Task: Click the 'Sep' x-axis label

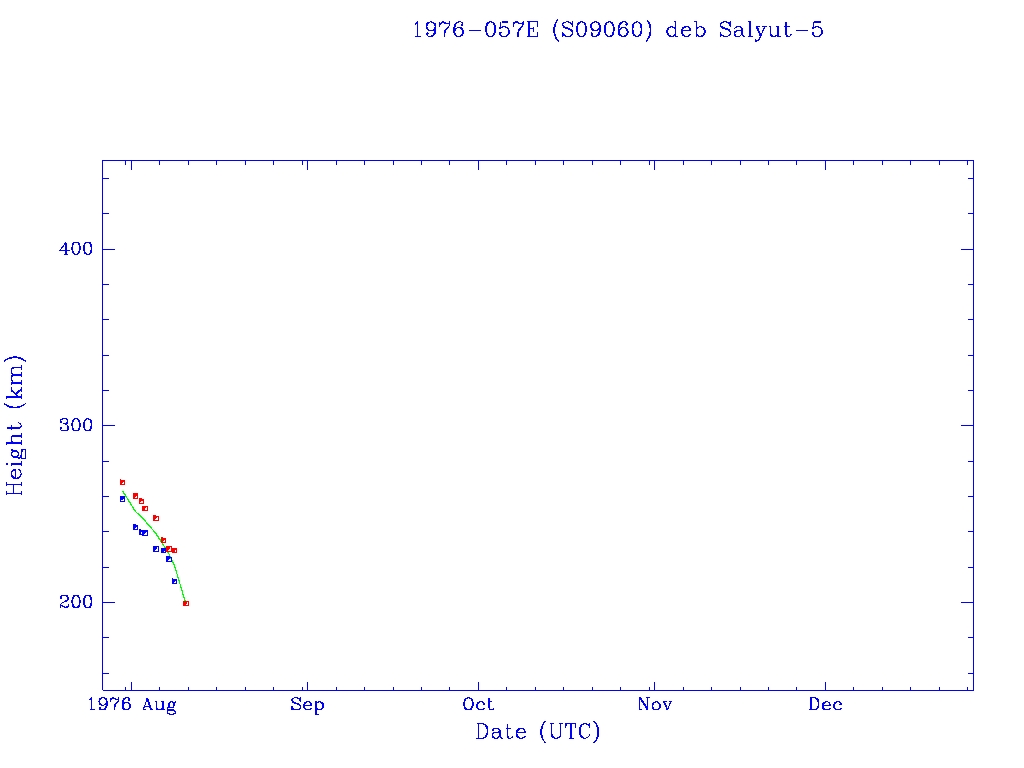Action: [x=307, y=705]
